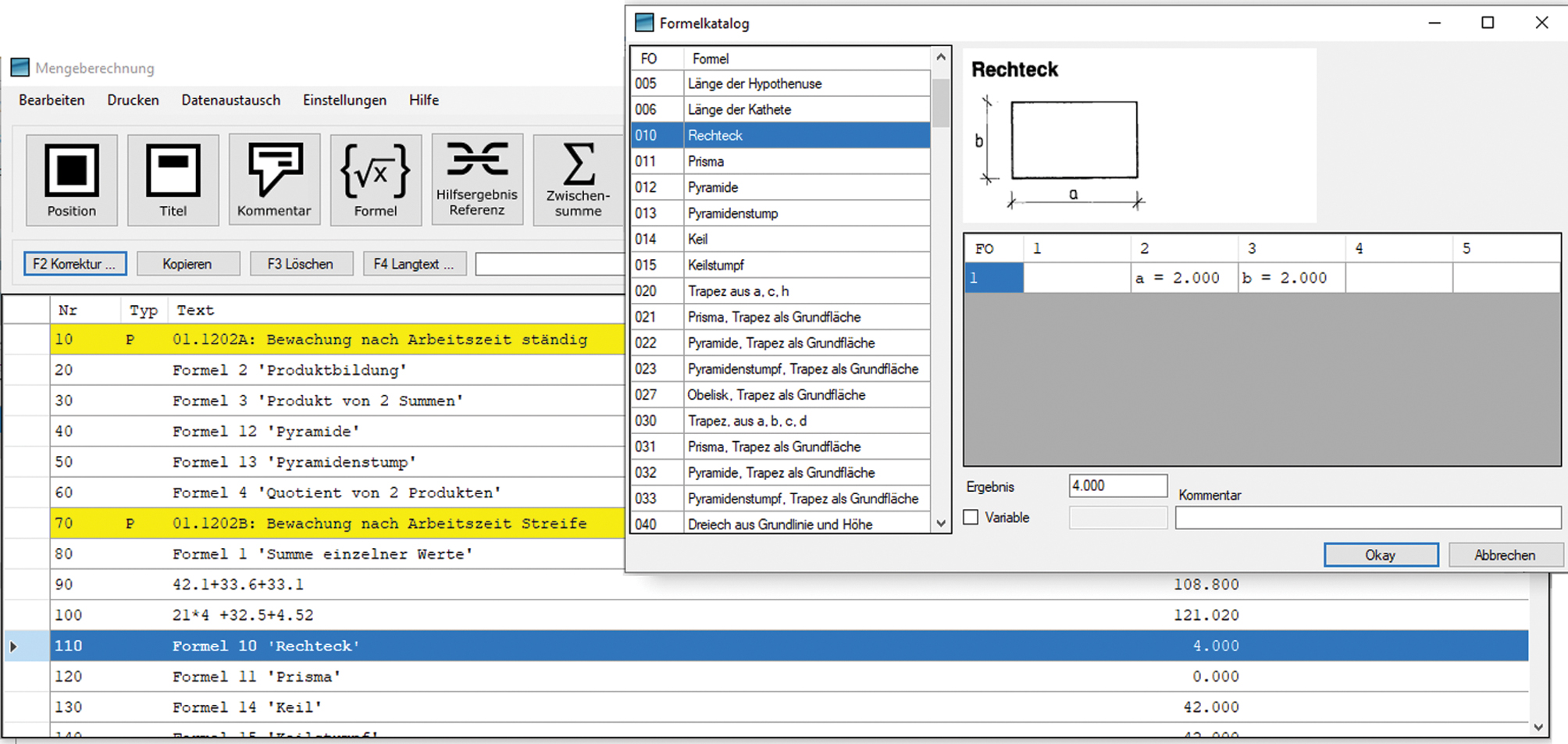Insert a Zwischensumme
Screen dimensions: 1568x744
(x=579, y=180)
